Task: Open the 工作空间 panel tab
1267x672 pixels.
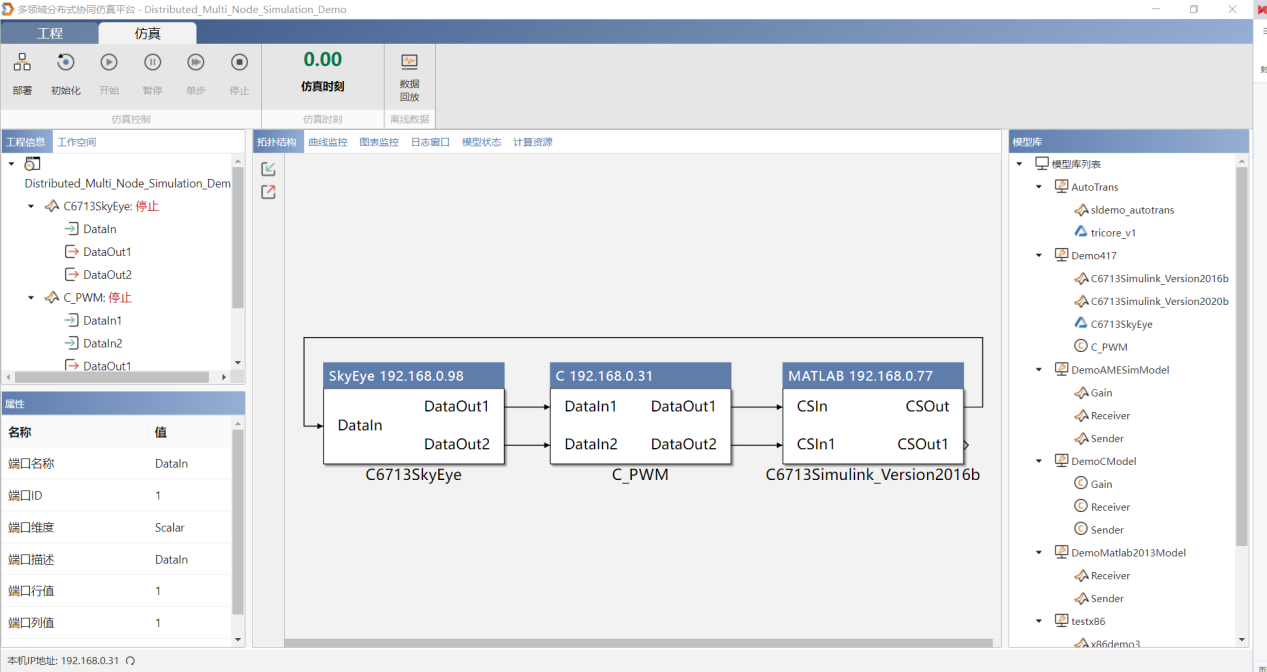Action: click(x=77, y=142)
